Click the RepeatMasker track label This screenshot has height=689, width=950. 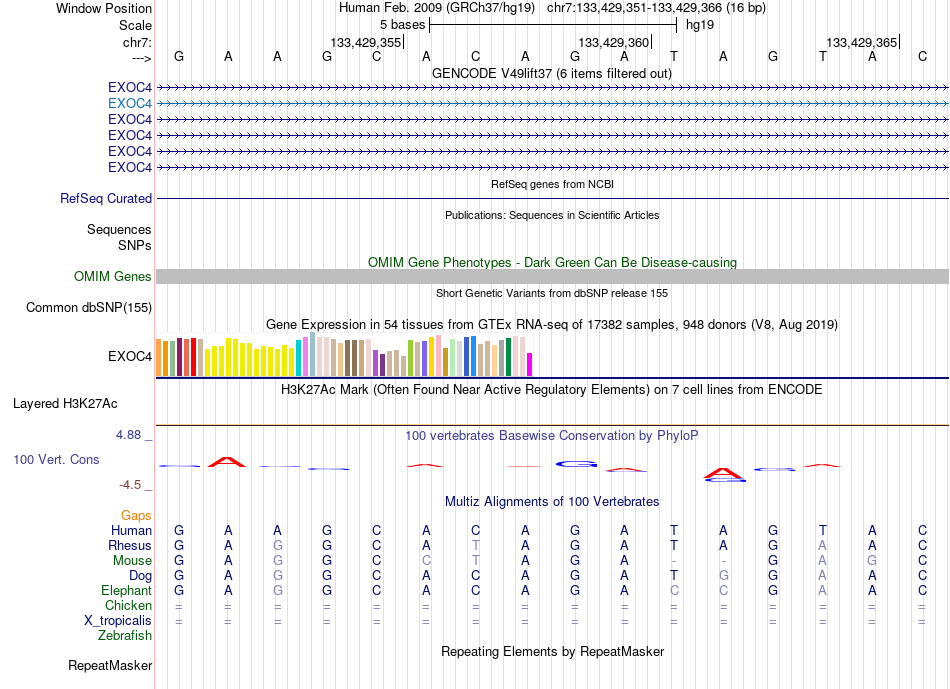point(110,665)
